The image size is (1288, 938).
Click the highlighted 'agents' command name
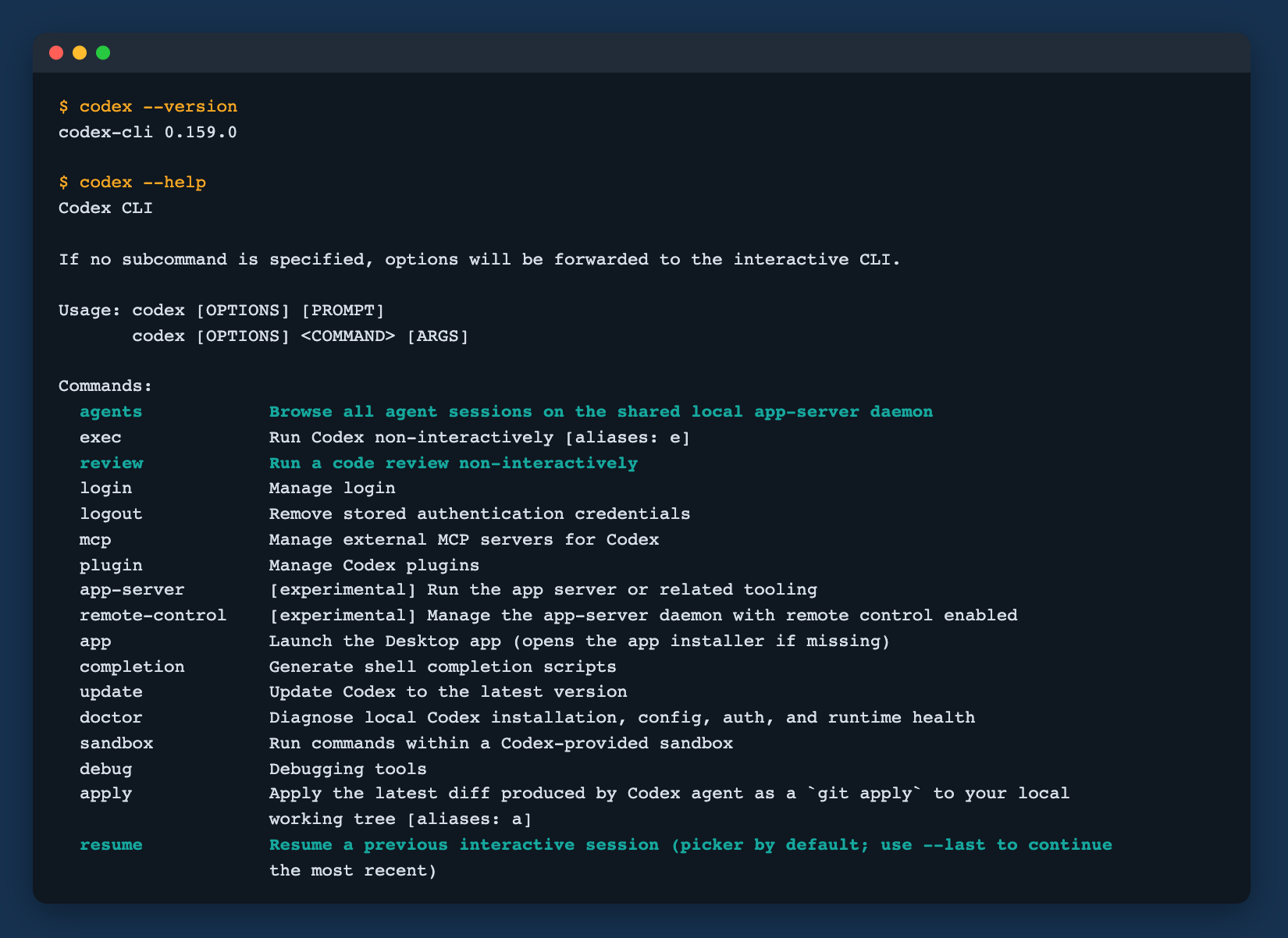[x=111, y=411]
